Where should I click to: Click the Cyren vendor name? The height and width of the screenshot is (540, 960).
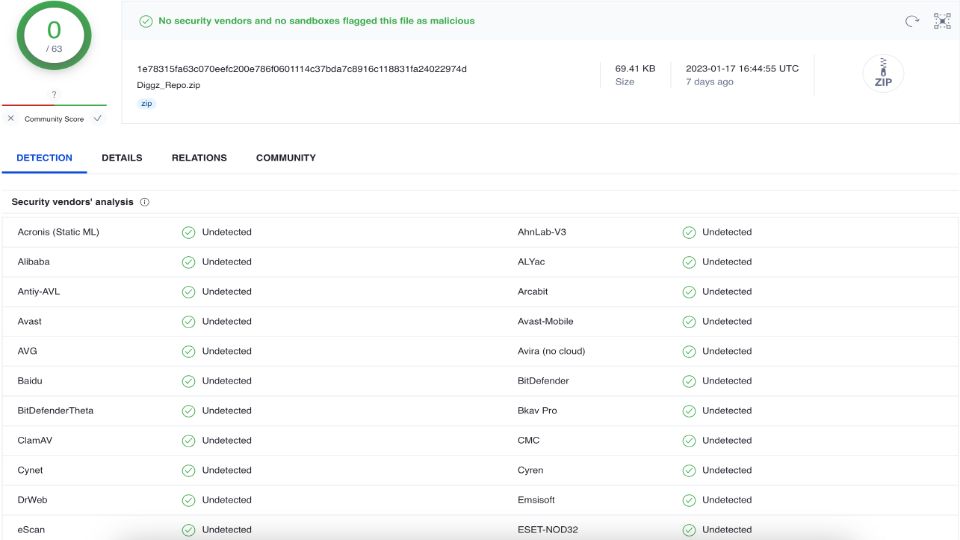530,470
